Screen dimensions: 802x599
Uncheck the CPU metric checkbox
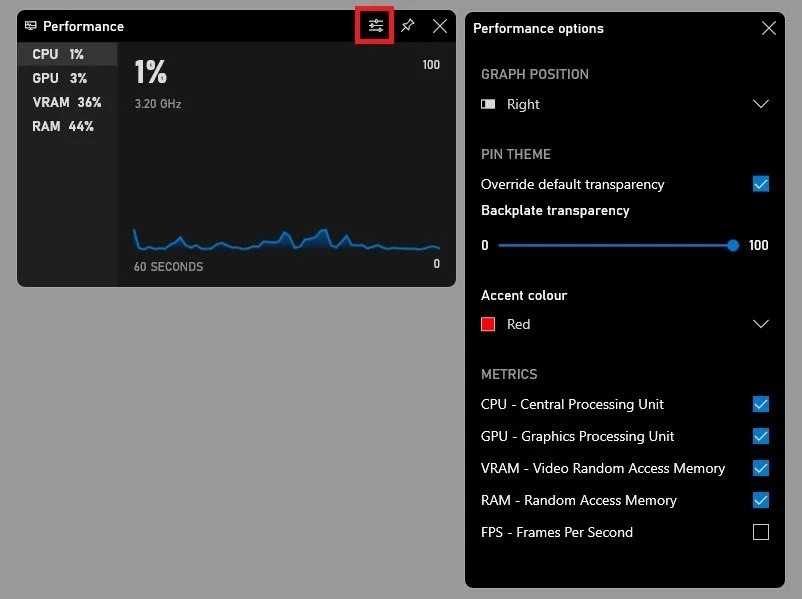pos(760,404)
